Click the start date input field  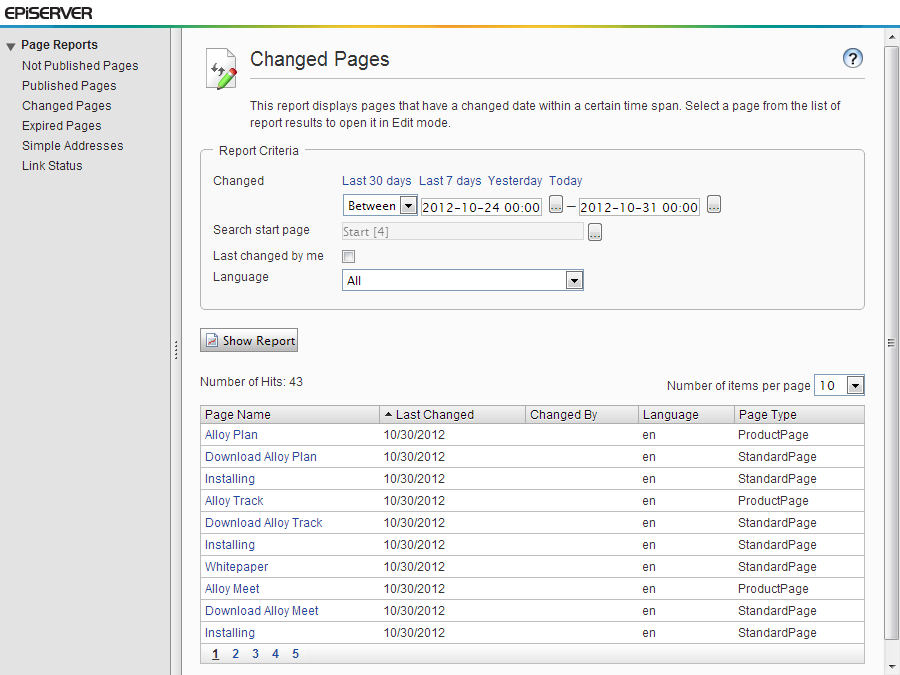(481, 207)
